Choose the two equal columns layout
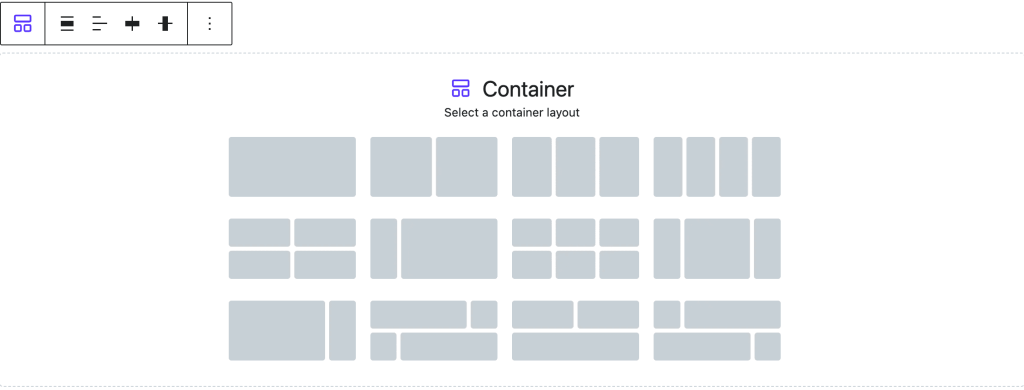Viewport: 1024px width, 390px height. tap(434, 167)
